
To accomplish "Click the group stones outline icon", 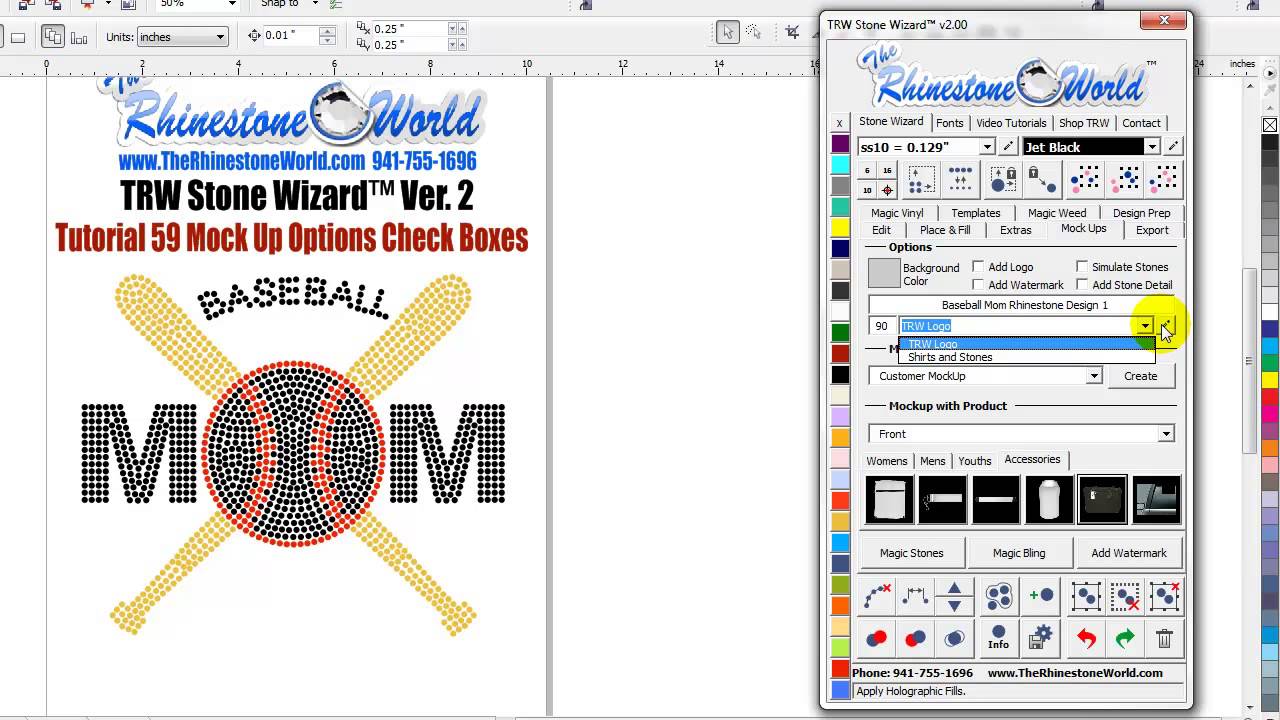I will tap(998, 597).
